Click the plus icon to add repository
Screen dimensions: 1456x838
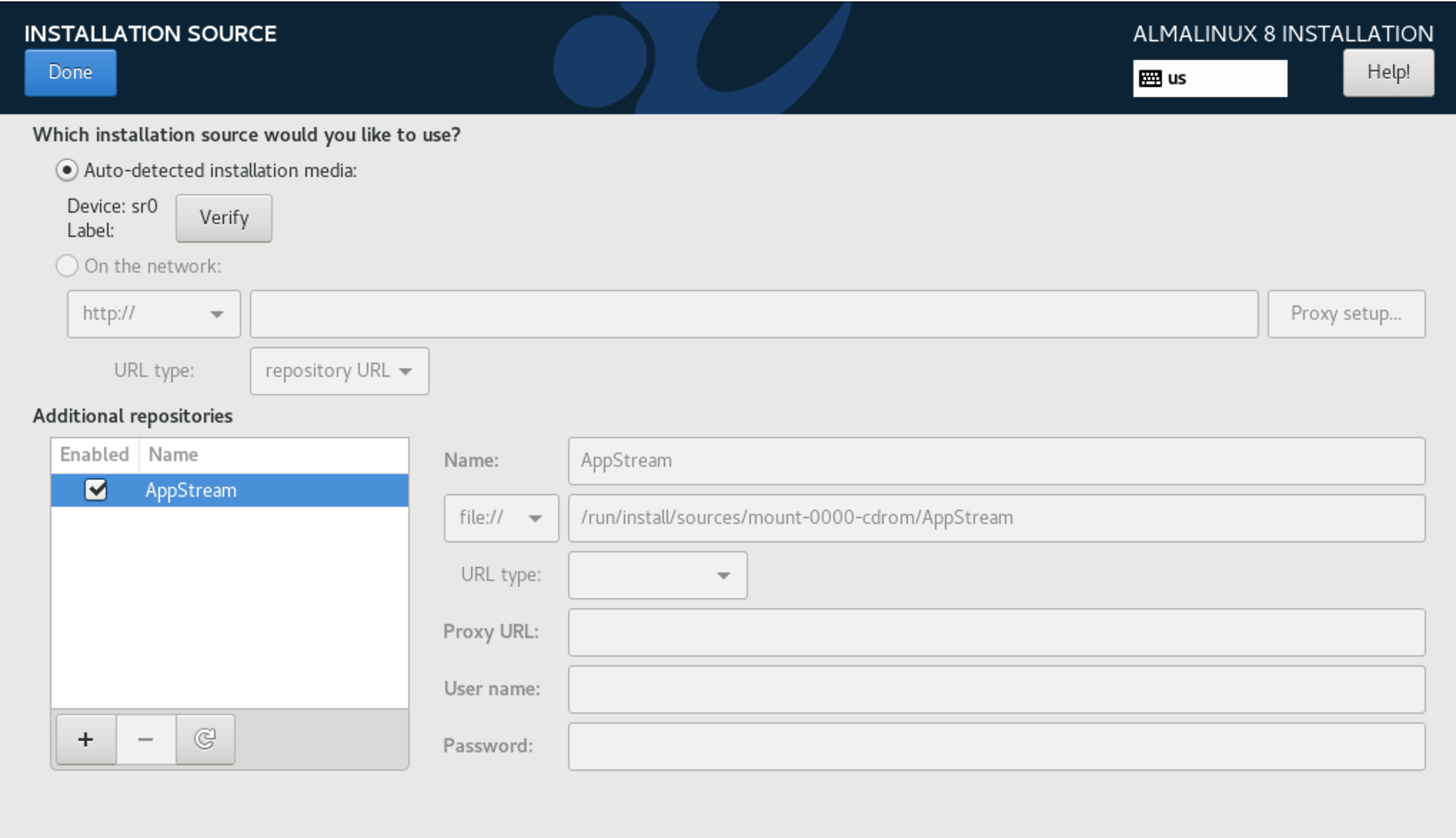[x=86, y=739]
